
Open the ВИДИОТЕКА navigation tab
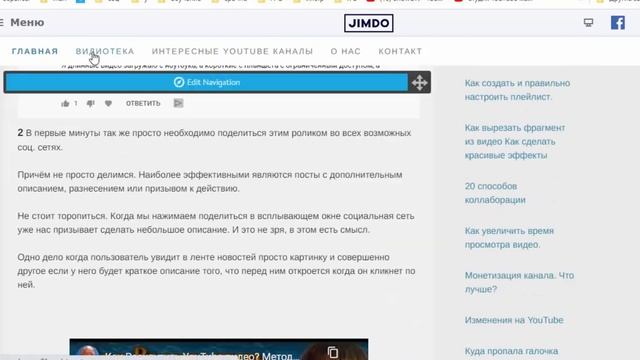[x=105, y=51]
